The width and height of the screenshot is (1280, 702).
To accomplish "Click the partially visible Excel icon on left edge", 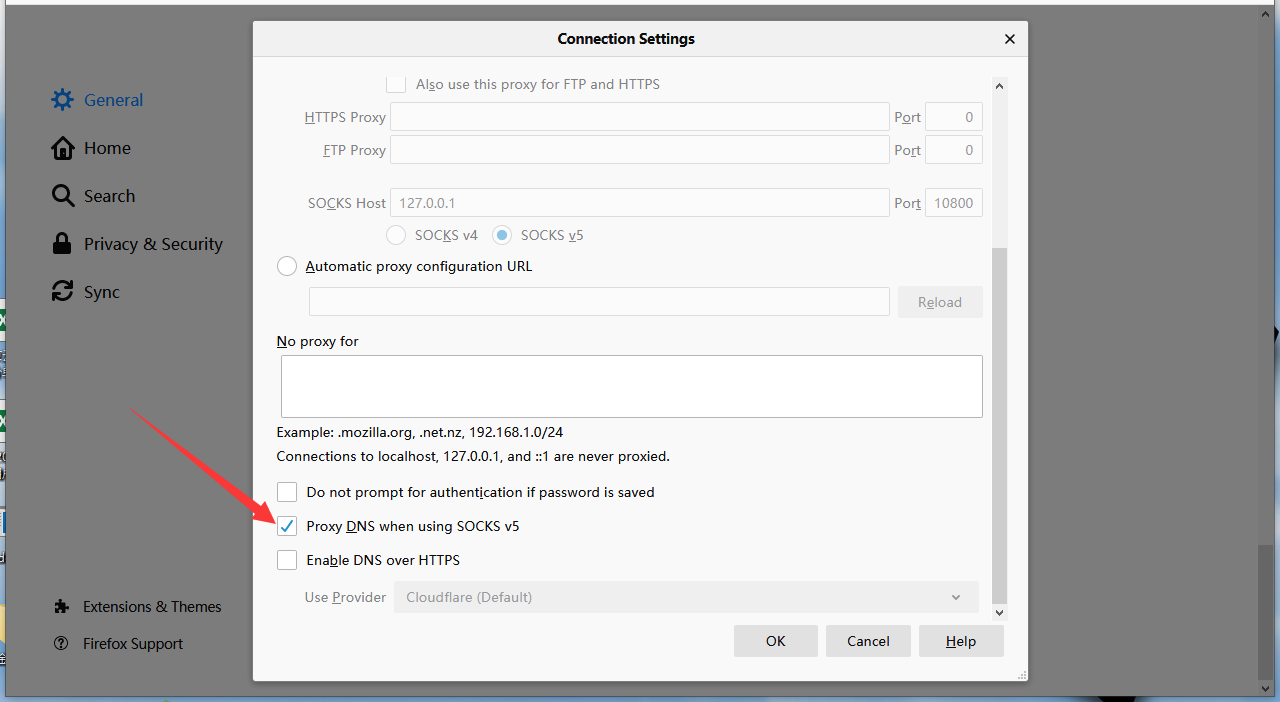I will click(x=5, y=320).
